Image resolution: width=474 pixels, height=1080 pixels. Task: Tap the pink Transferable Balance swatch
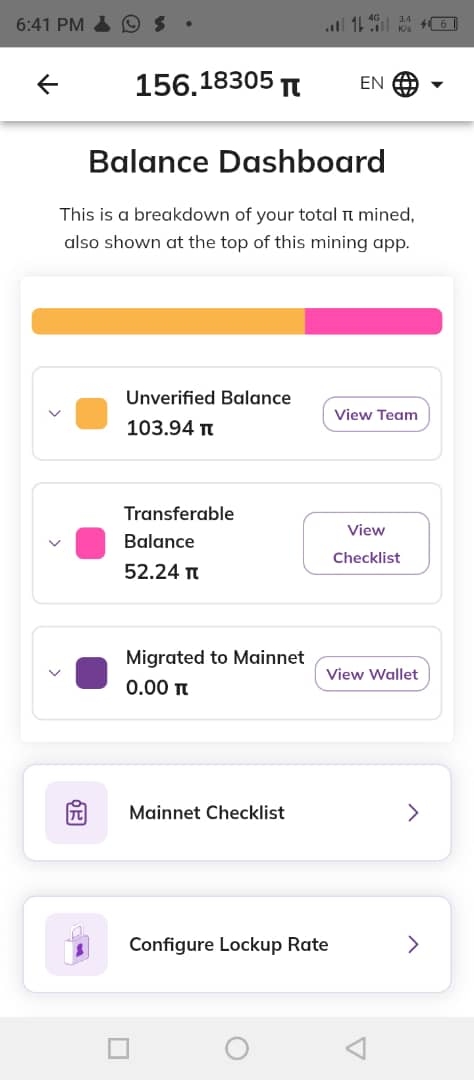(91, 543)
